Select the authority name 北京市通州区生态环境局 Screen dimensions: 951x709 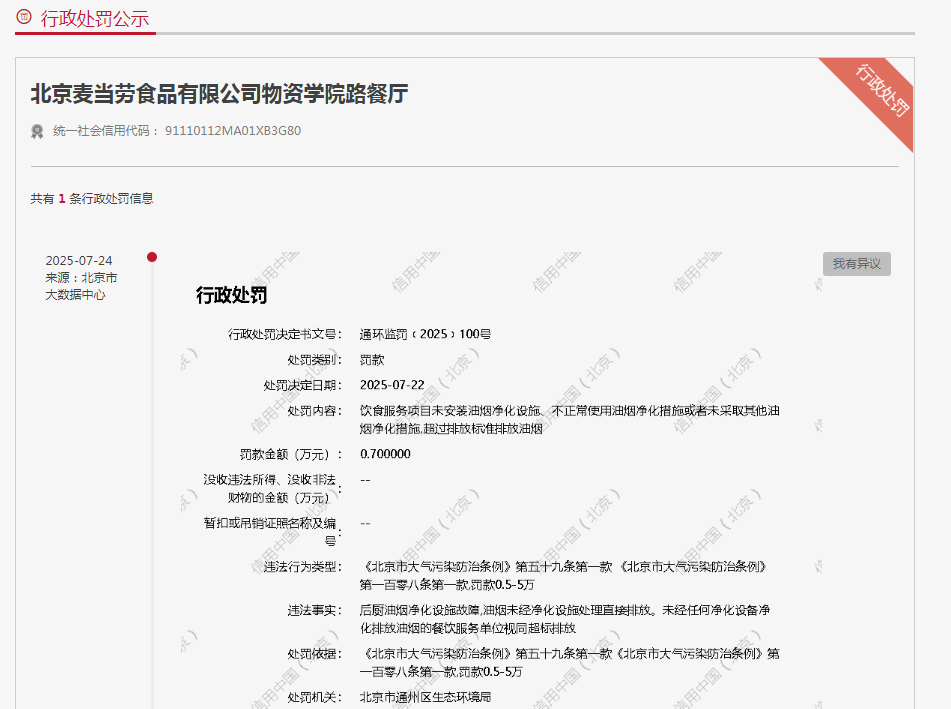[425, 697]
